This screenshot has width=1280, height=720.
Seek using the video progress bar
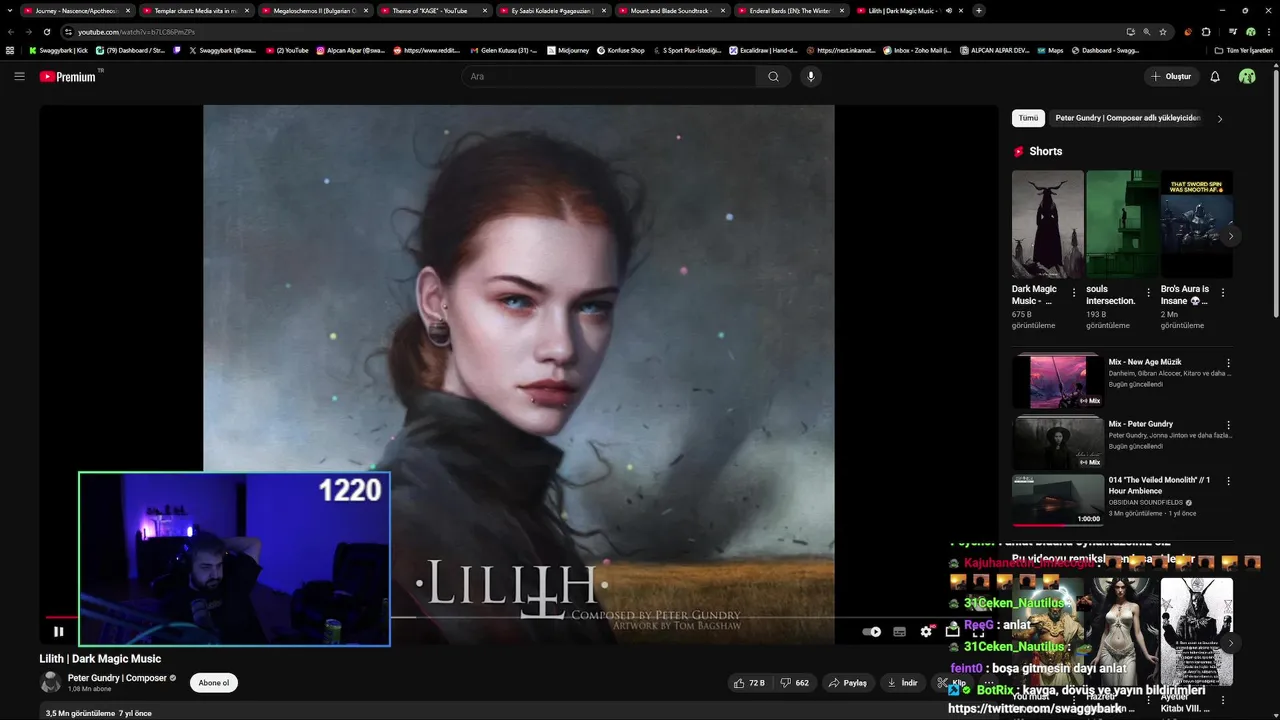pyautogui.click(x=519, y=616)
